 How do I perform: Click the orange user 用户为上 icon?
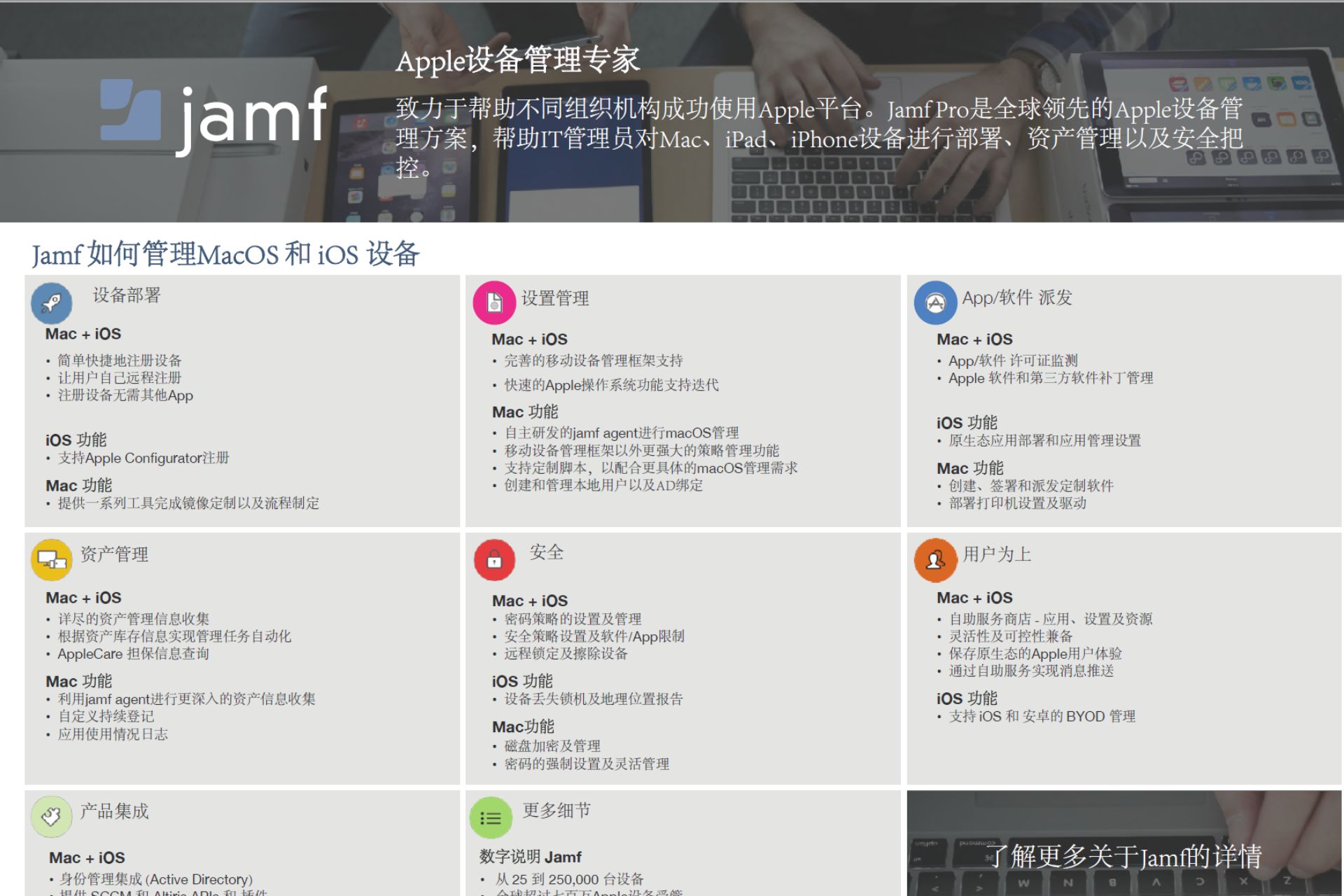[x=935, y=560]
